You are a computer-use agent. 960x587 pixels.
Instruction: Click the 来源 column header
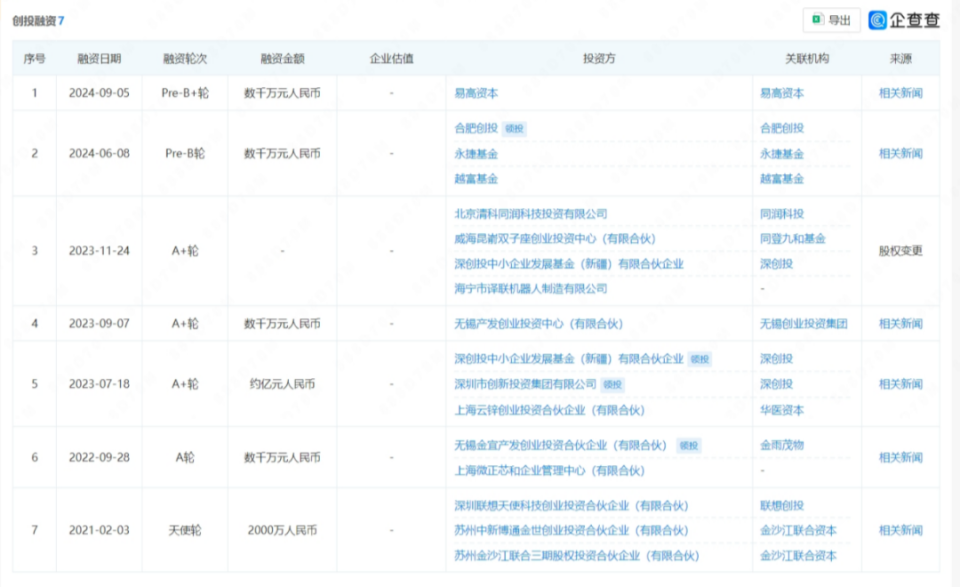(x=901, y=59)
